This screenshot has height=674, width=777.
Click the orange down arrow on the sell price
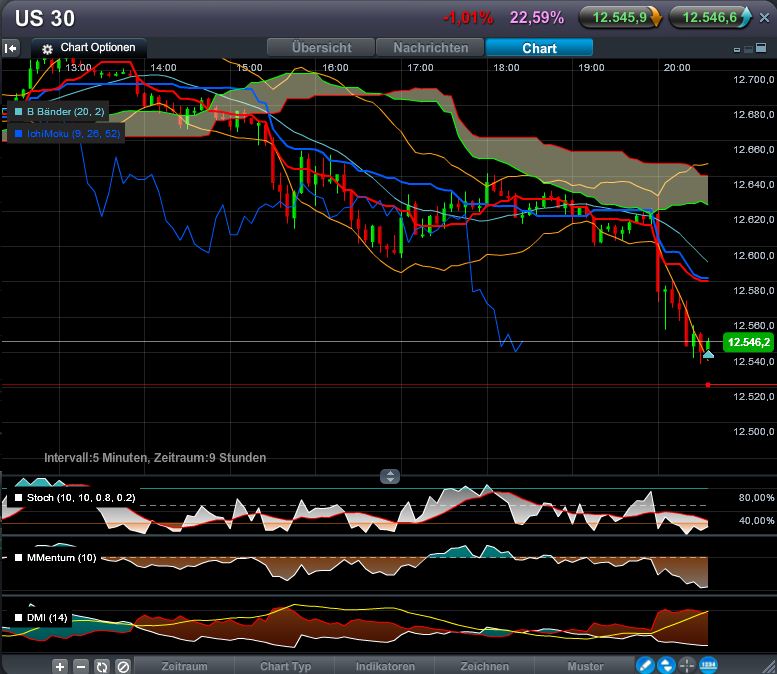(x=655, y=17)
